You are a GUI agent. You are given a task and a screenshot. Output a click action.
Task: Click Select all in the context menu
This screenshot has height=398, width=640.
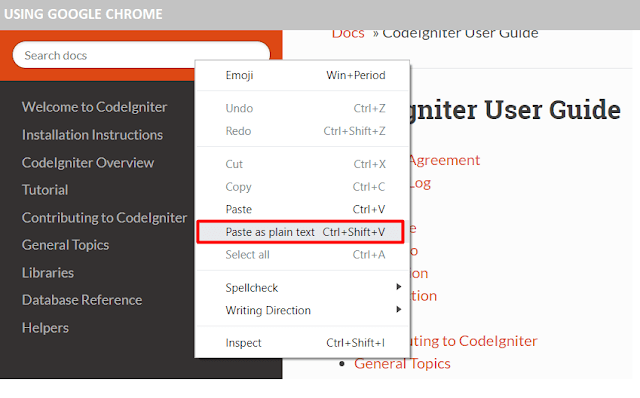click(x=302, y=255)
